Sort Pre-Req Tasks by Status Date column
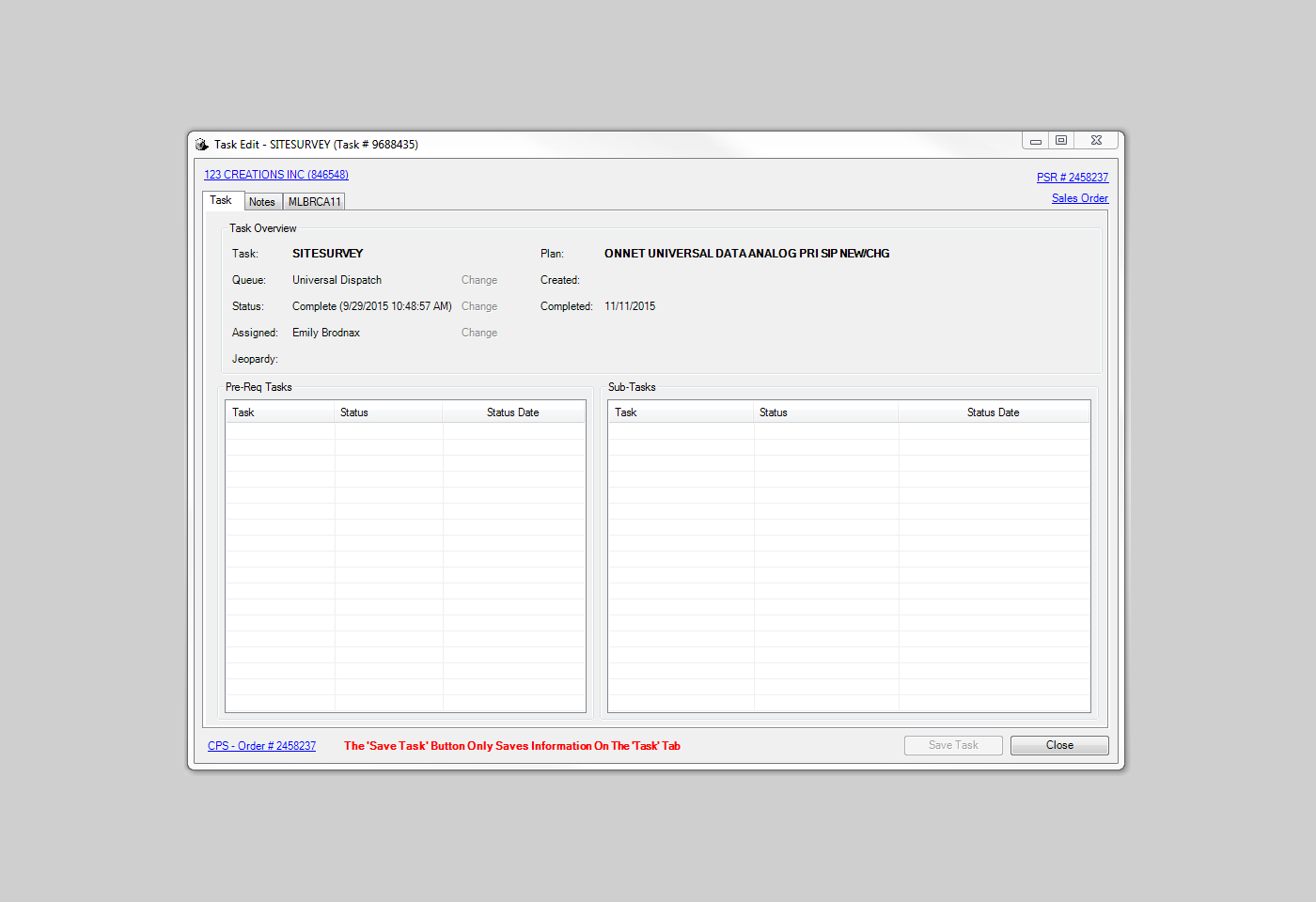1316x902 pixels. pos(513,412)
